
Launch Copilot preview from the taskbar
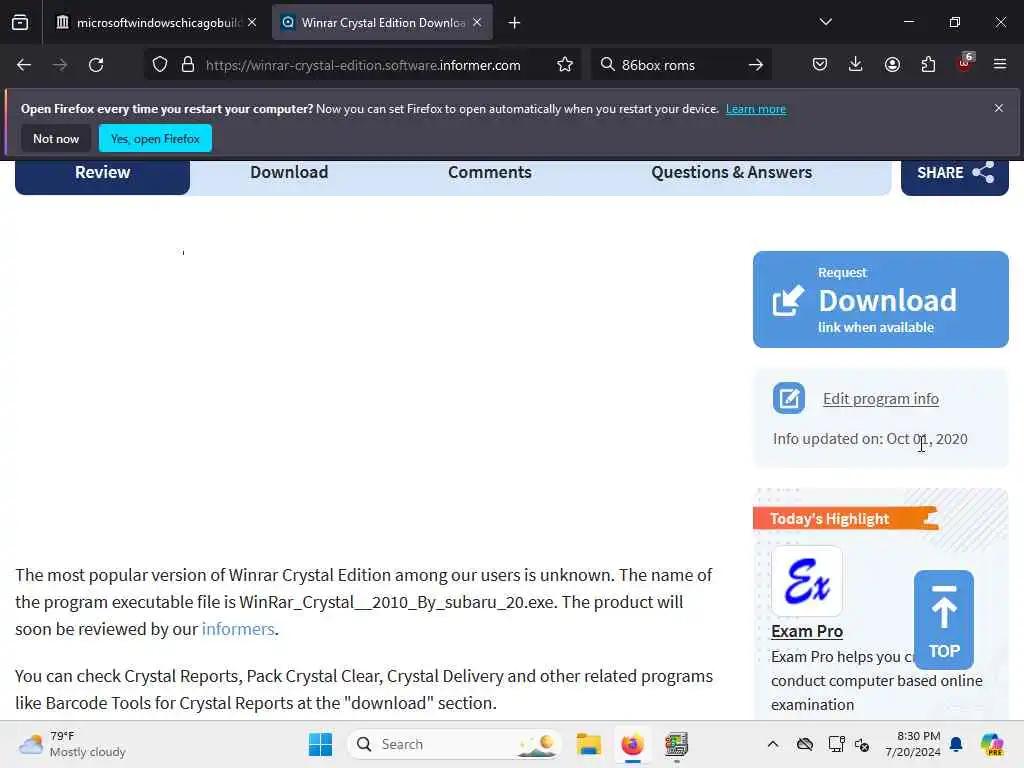click(992, 744)
